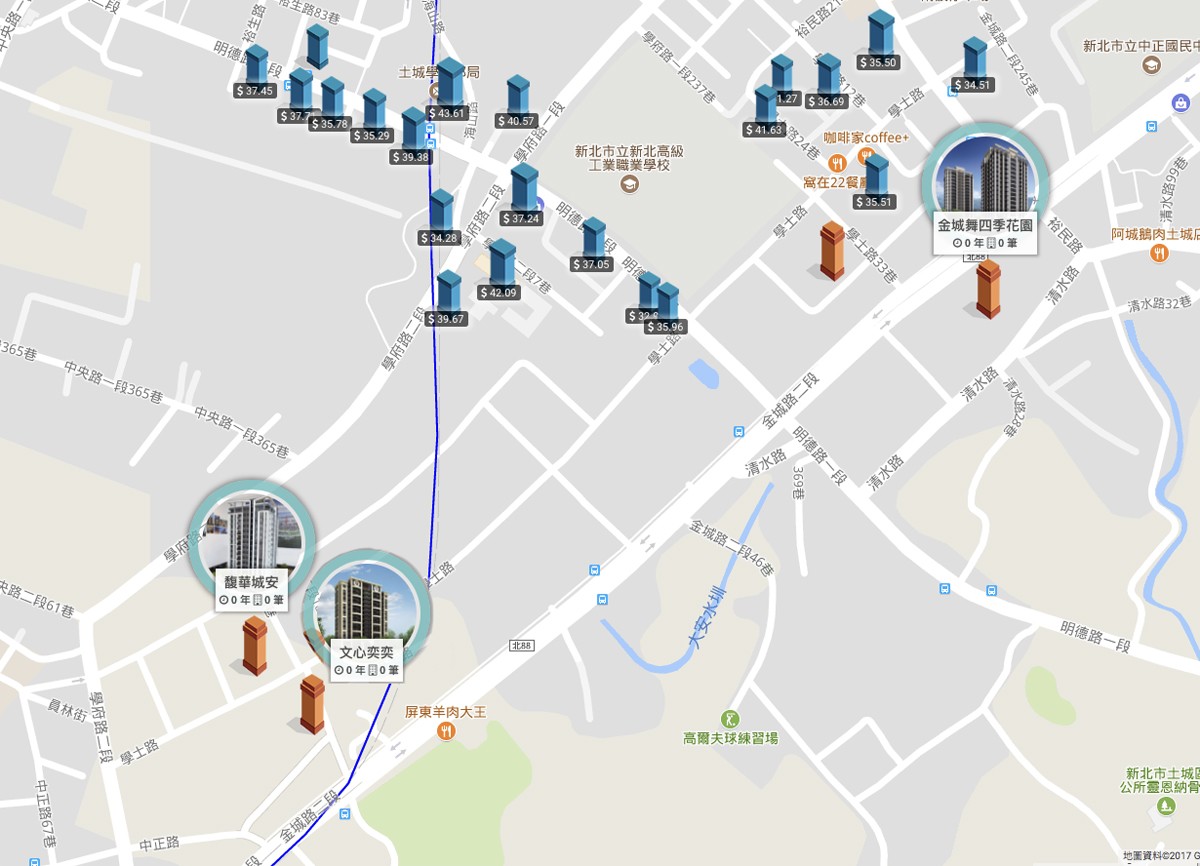The width and height of the screenshot is (1200, 866).
Task: Click the unlabeled blue tower near 裕生路83巷
Action: pos(317,46)
